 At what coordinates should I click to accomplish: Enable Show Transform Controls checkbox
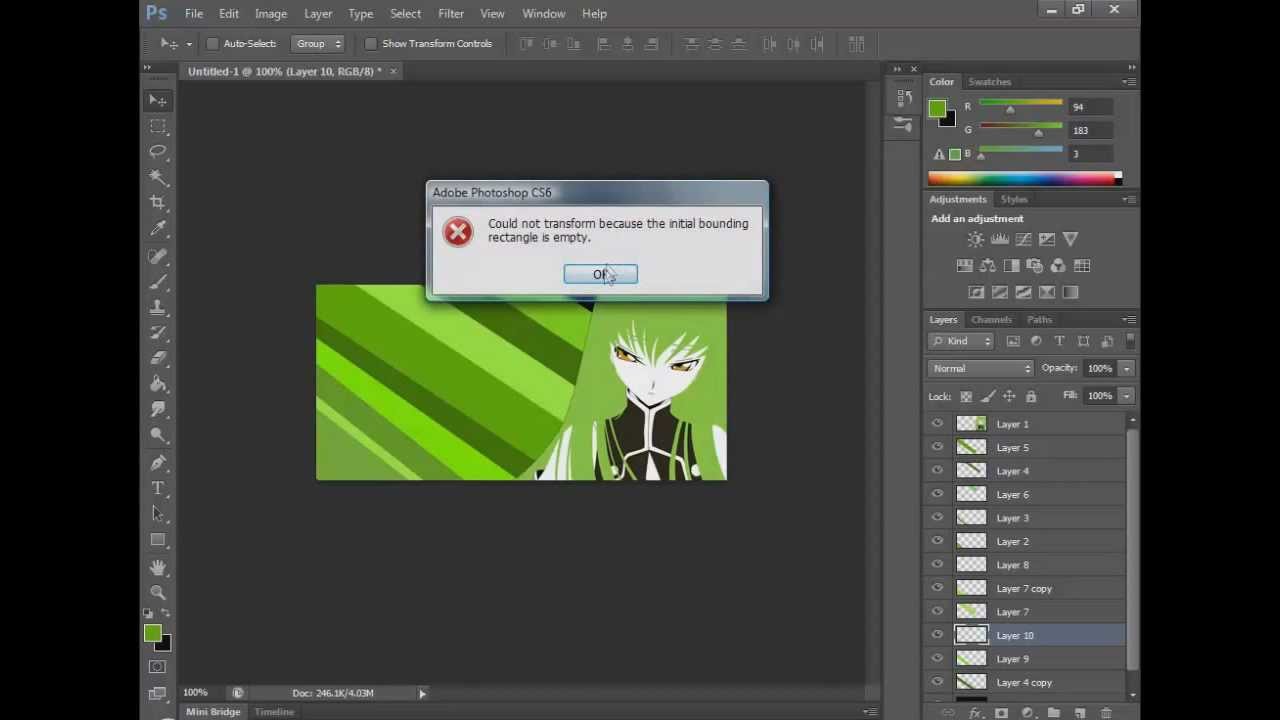(371, 44)
